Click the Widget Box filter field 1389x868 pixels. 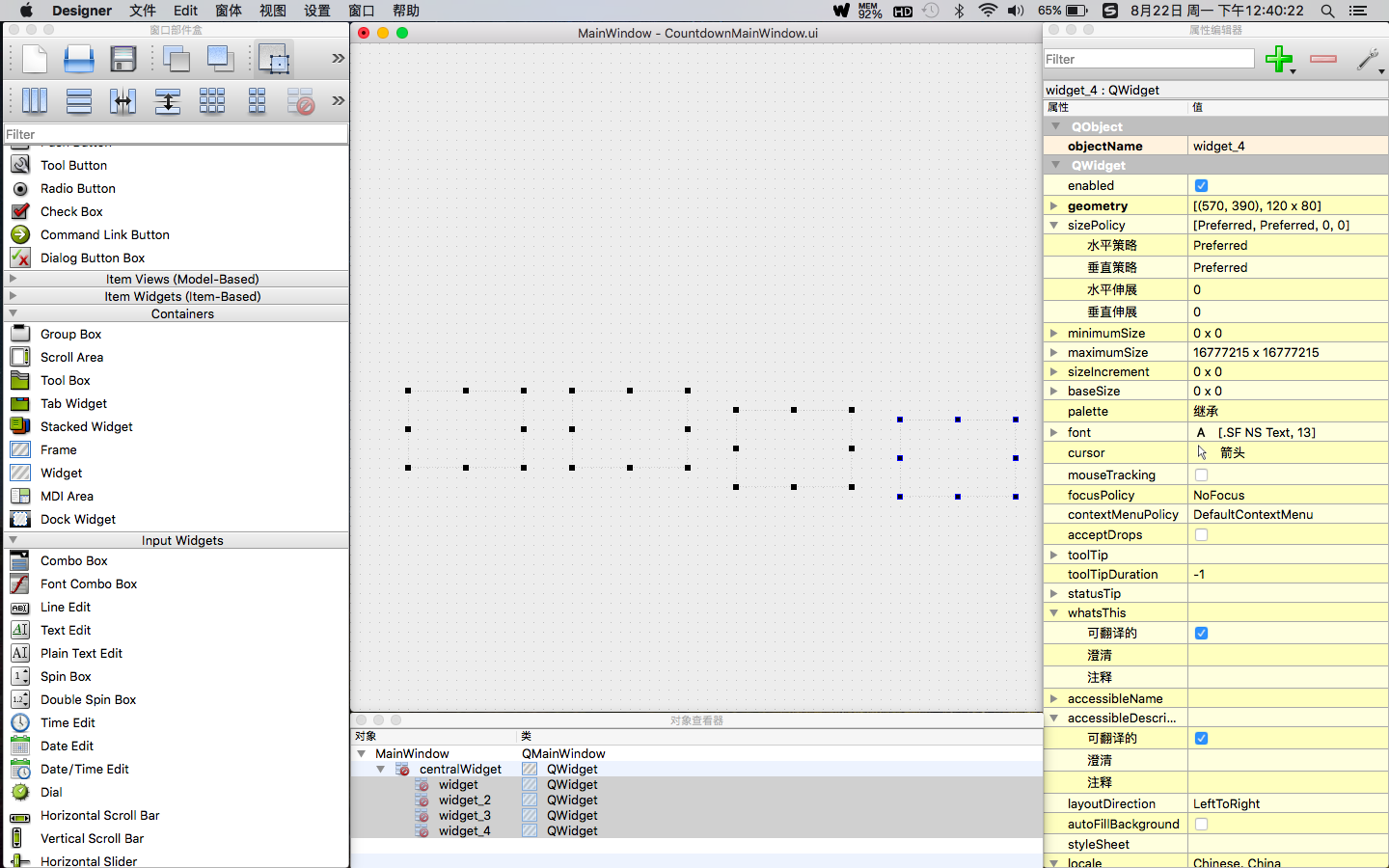pyautogui.click(x=176, y=134)
